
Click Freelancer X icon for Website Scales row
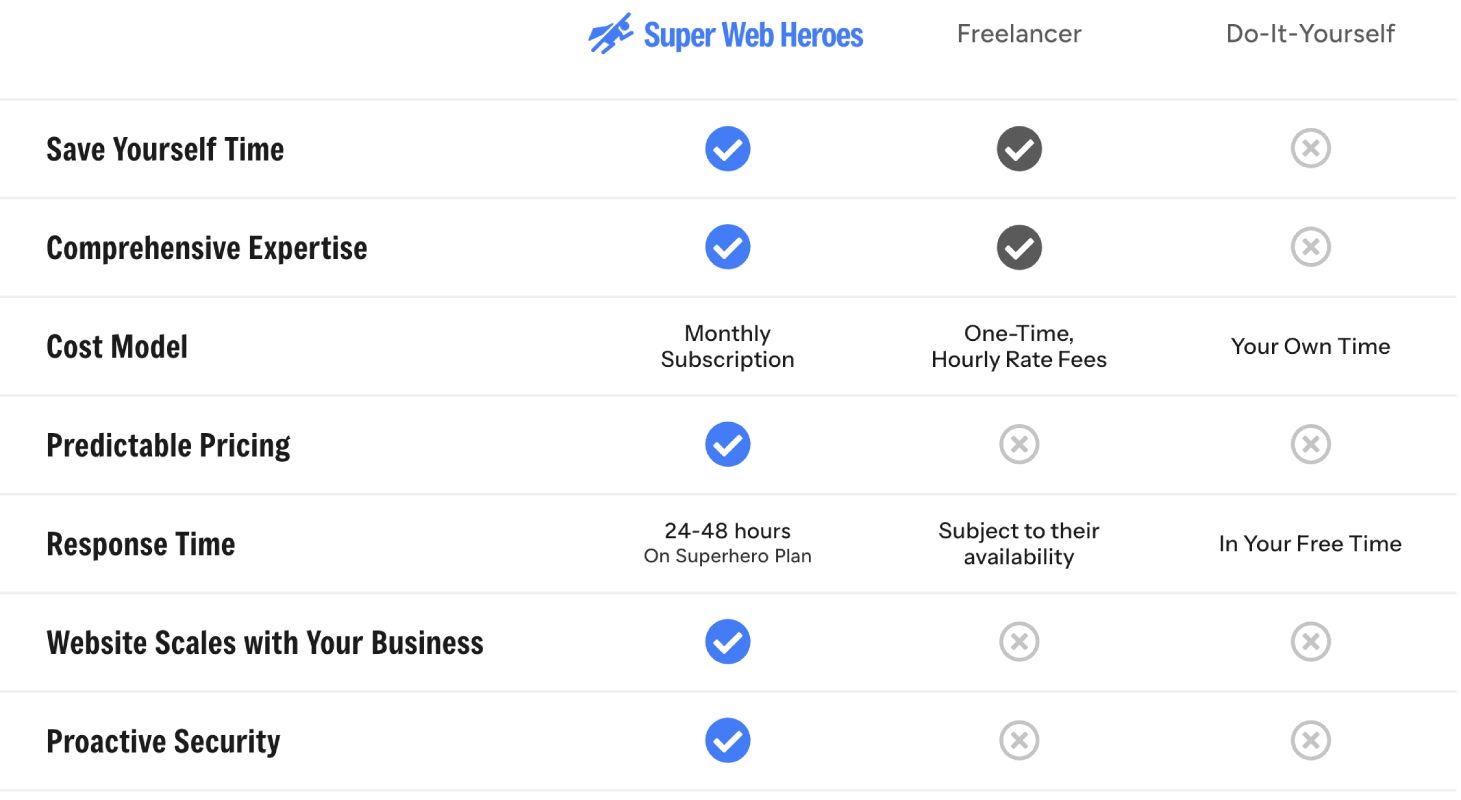pyautogui.click(x=1019, y=641)
